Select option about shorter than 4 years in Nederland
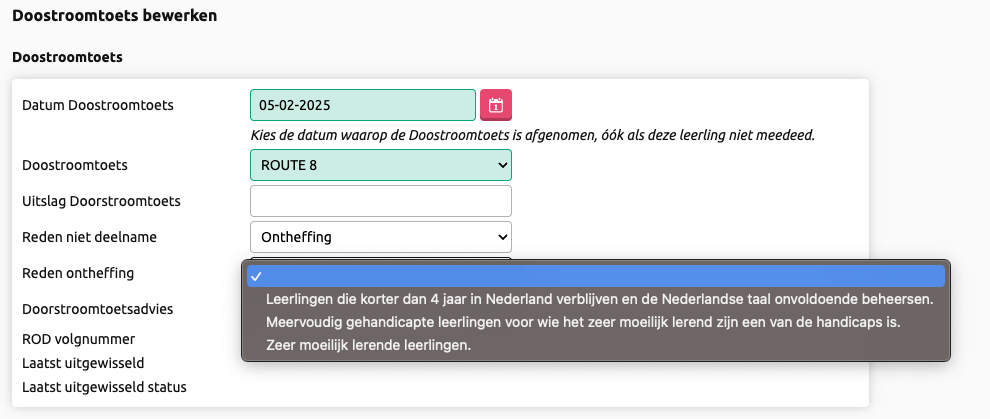The width and height of the screenshot is (990, 419). click(595, 298)
